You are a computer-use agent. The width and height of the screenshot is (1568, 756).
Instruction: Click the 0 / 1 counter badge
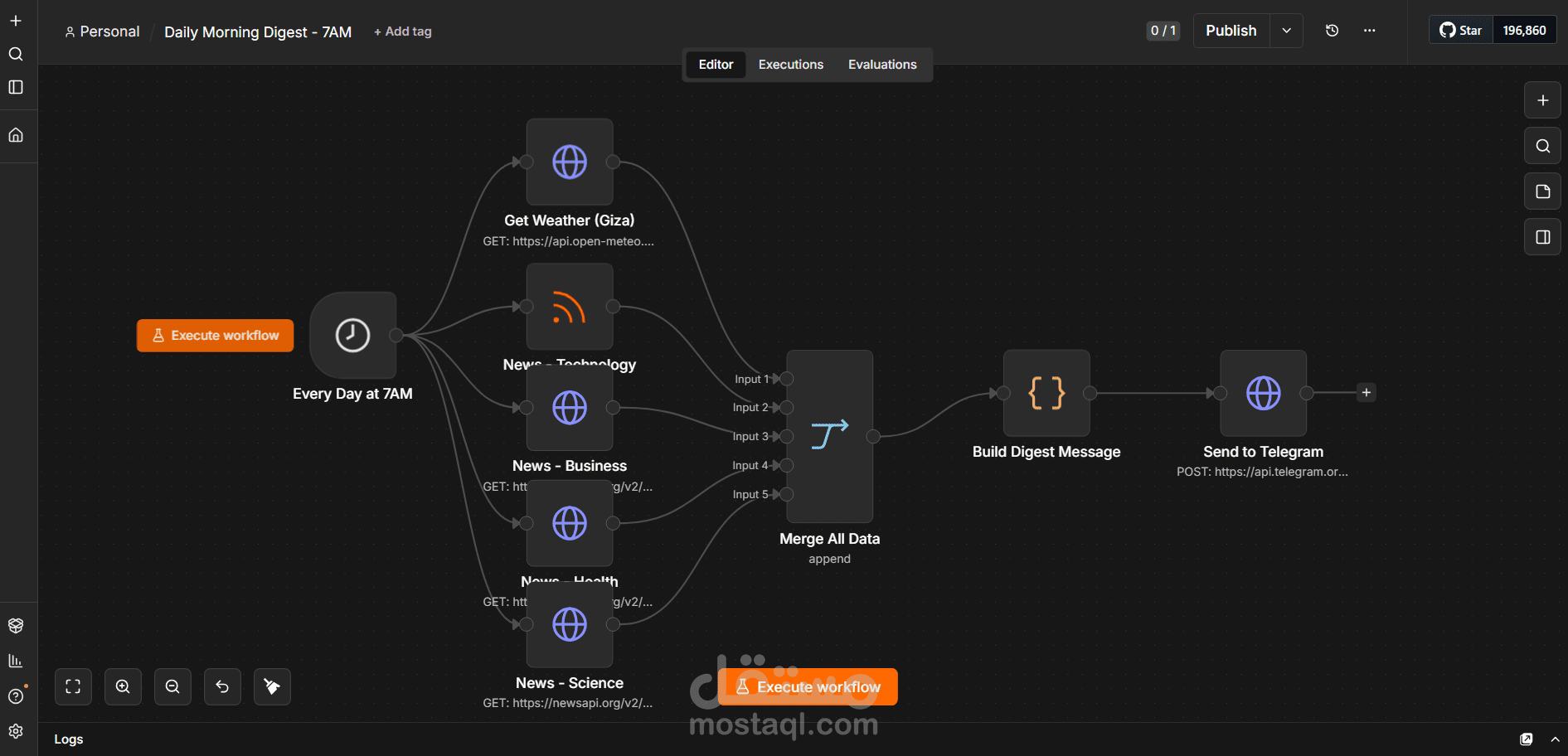tap(1163, 31)
